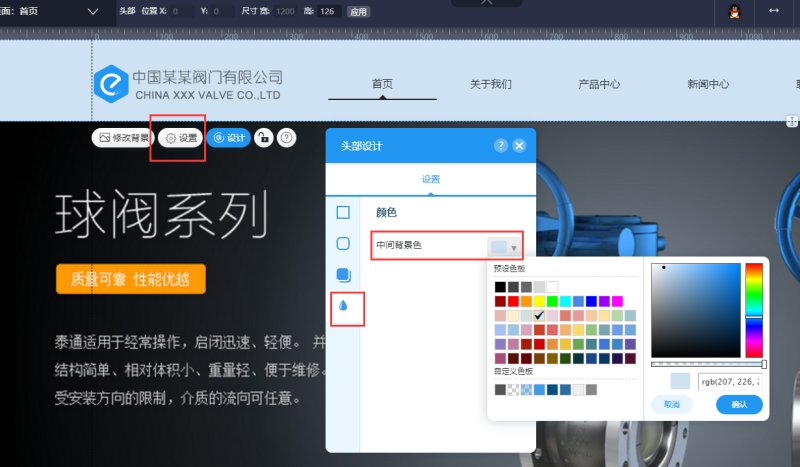Pick the cyan preset color swatch

565,301
